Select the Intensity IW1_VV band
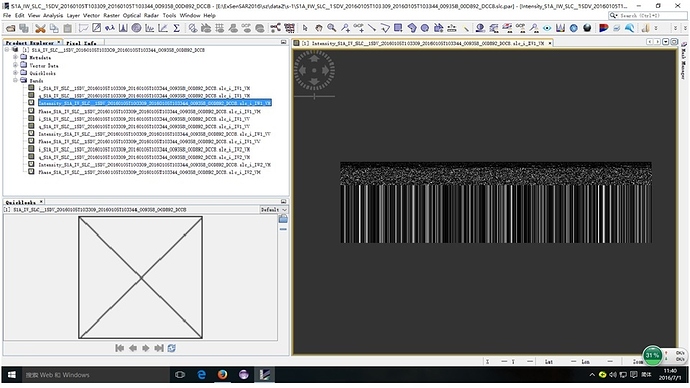The height and width of the screenshot is (388, 690). click(154, 134)
